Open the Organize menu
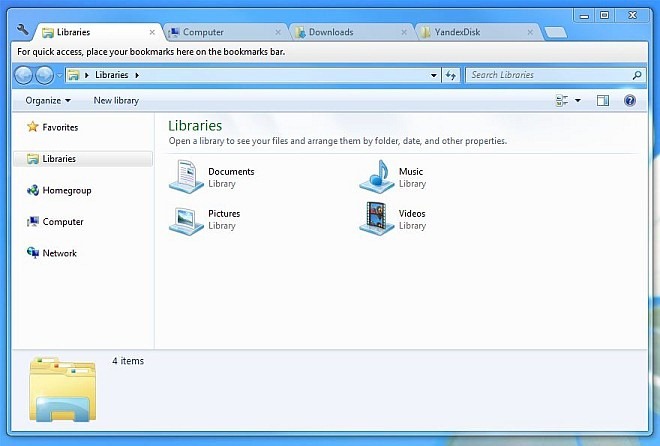Viewport: 660px width, 446px height. pos(48,101)
